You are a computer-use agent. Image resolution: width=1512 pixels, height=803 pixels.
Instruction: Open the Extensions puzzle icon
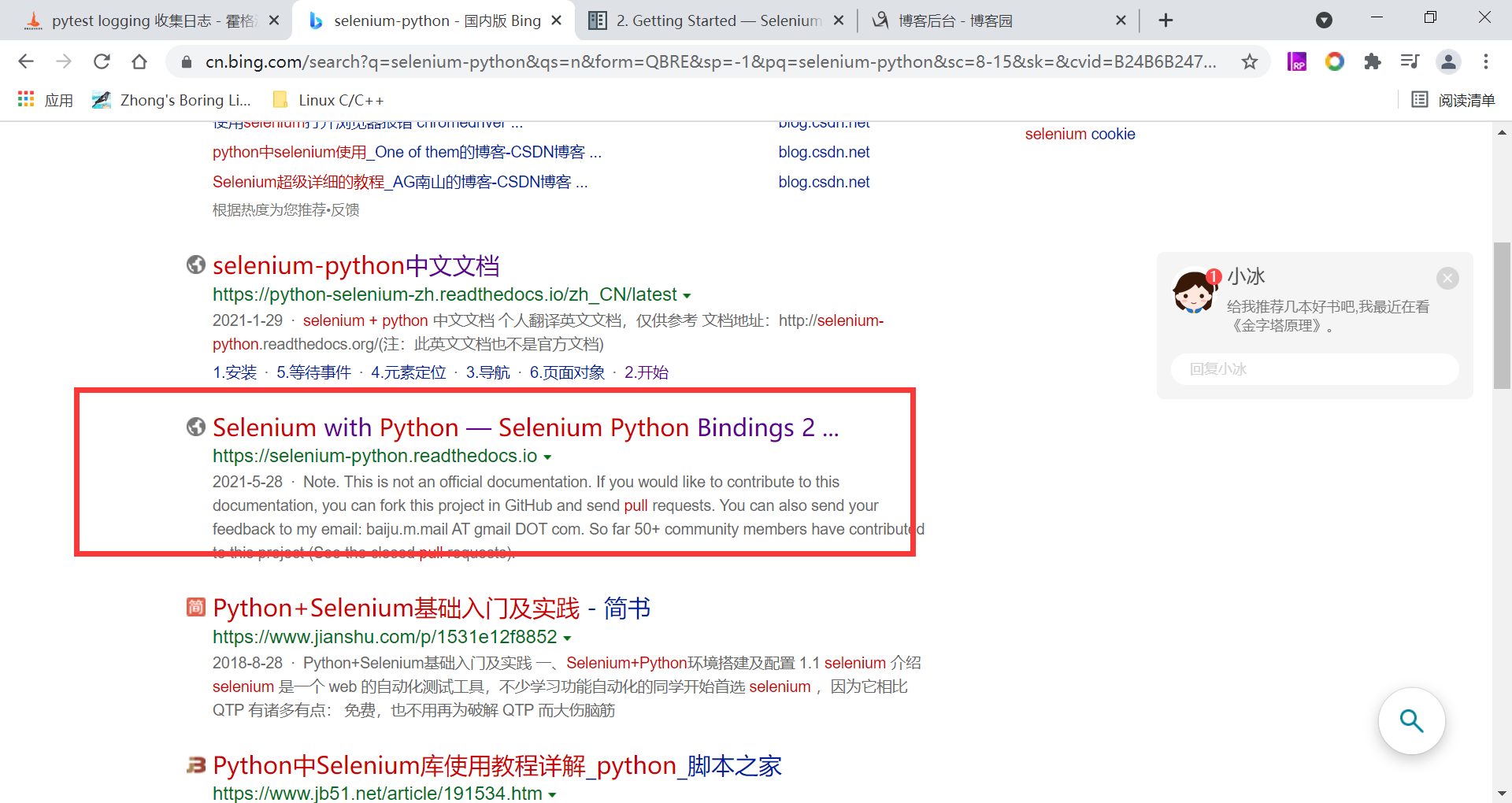[x=1373, y=61]
